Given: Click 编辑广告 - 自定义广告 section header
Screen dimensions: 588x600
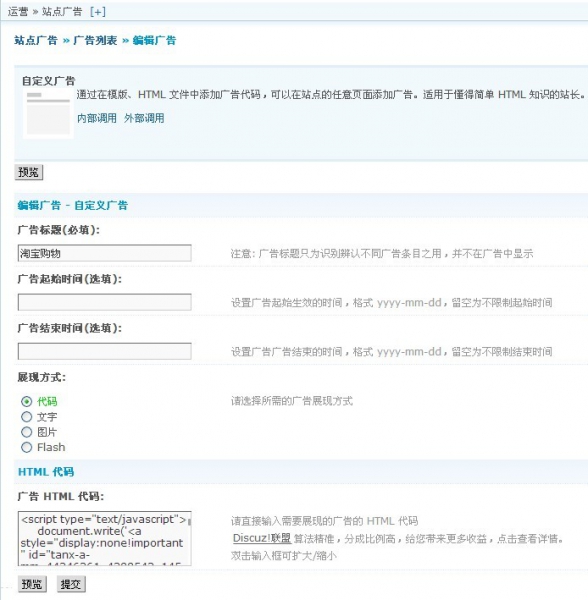Looking at the screenshot, I should pyautogui.click(x=73, y=205).
